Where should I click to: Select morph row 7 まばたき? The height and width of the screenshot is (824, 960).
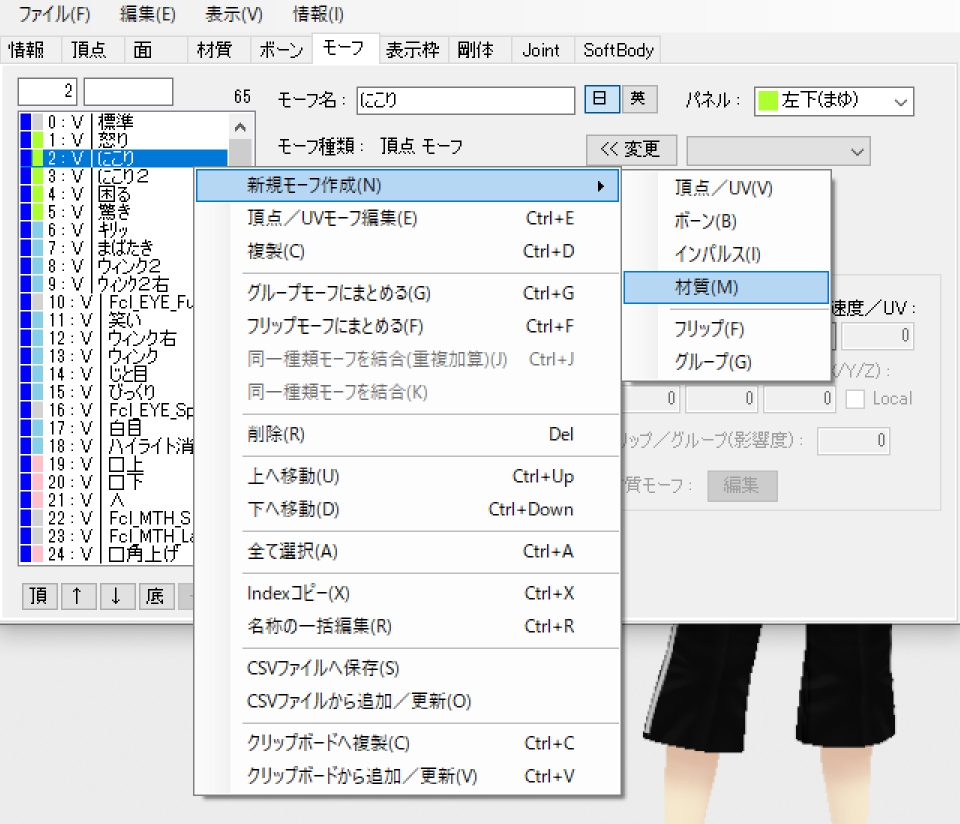[107, 248]
